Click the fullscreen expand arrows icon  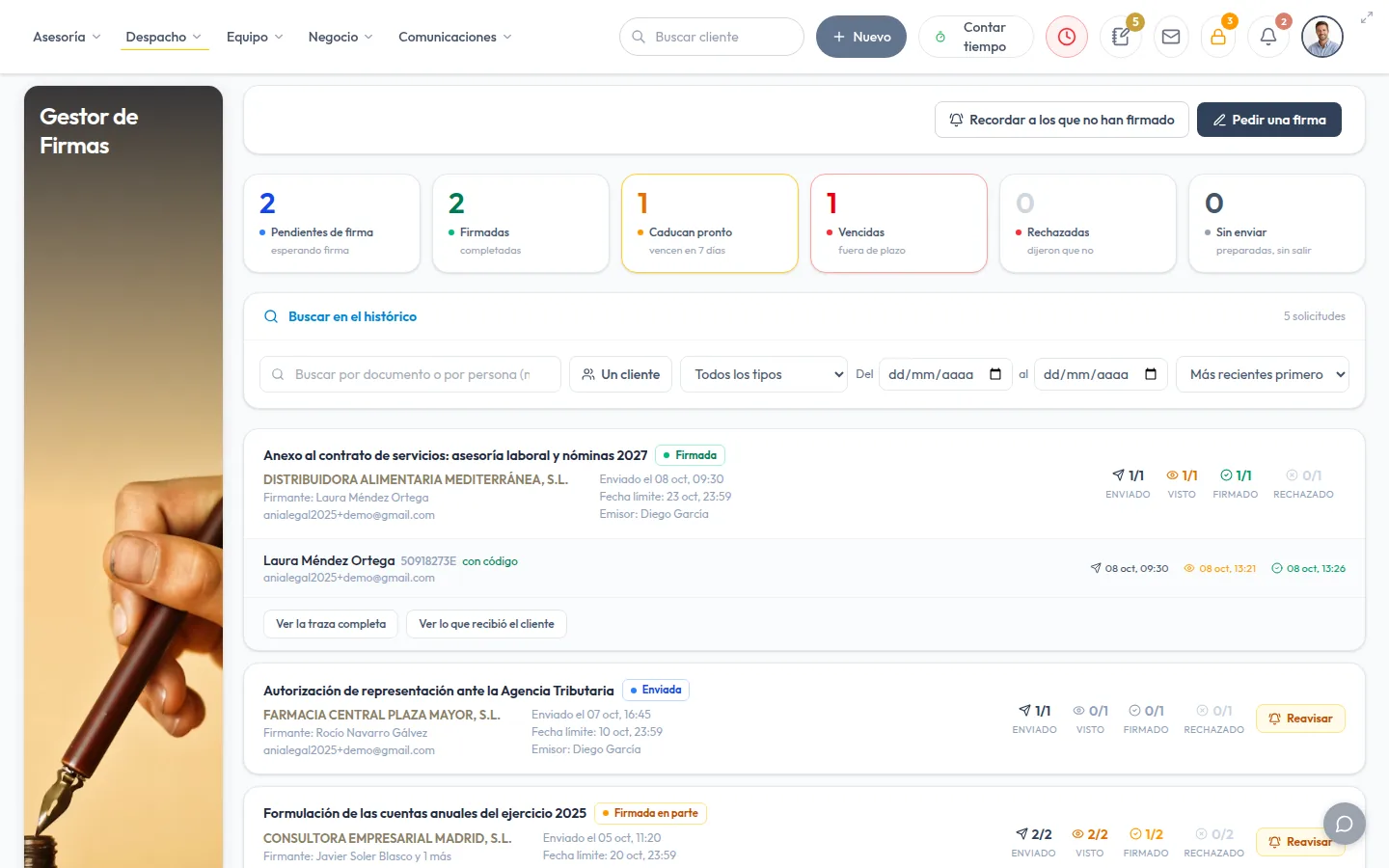point(1367,17)
